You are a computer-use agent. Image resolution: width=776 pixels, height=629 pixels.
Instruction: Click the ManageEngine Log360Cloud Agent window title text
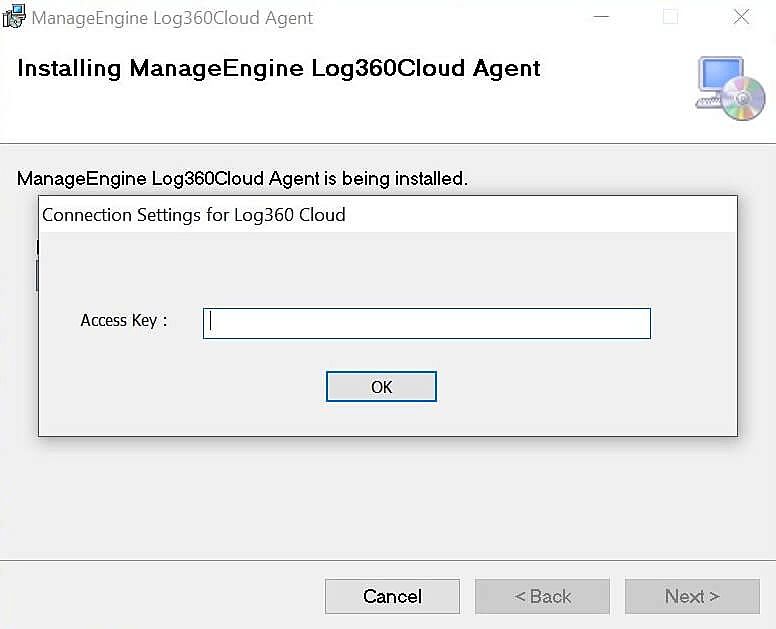(172, 18)
